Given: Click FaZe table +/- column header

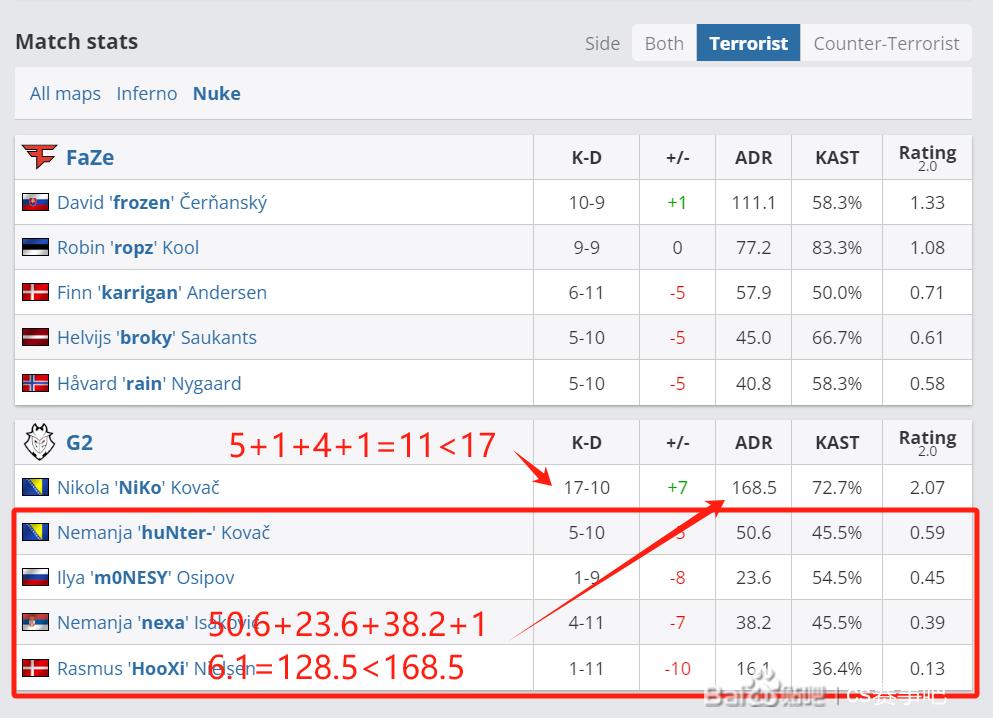Looking at the screenshot, I should 678,158.
